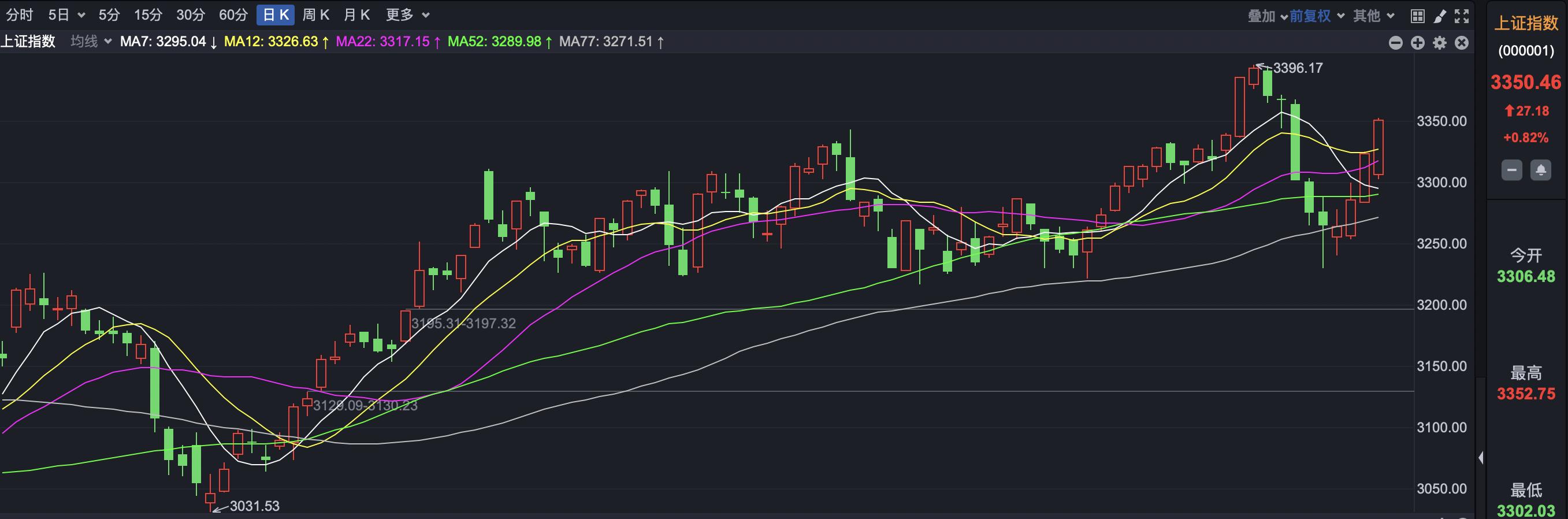Open the 叠加 overlay dropdown

click(1268, 16)
